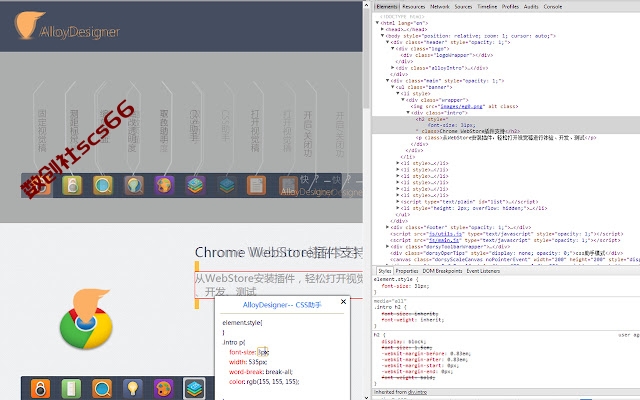The width and height of the screenshot is (640, 400).
Task: Expand the head node
Action: pos(382,29)
